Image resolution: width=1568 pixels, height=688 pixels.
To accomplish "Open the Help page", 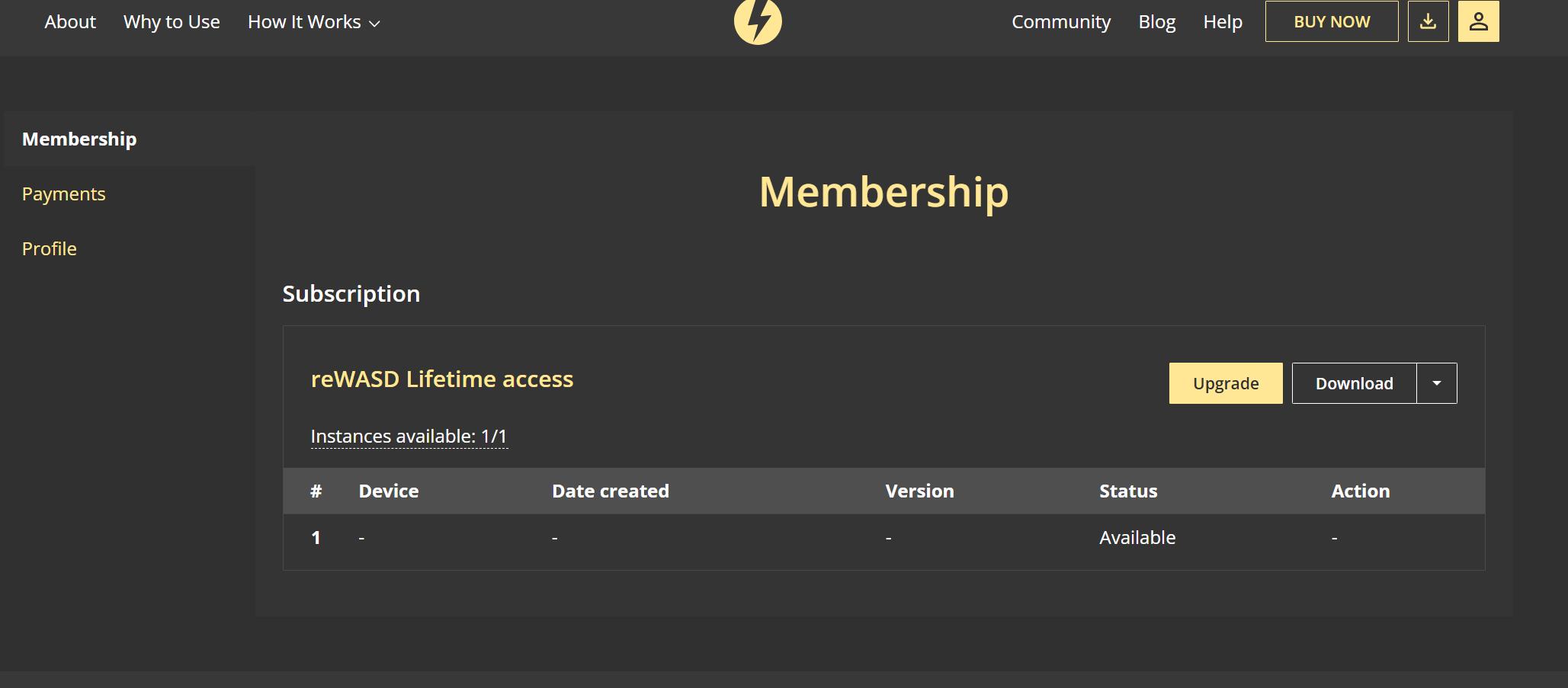I will click(x=1223, y=22).
